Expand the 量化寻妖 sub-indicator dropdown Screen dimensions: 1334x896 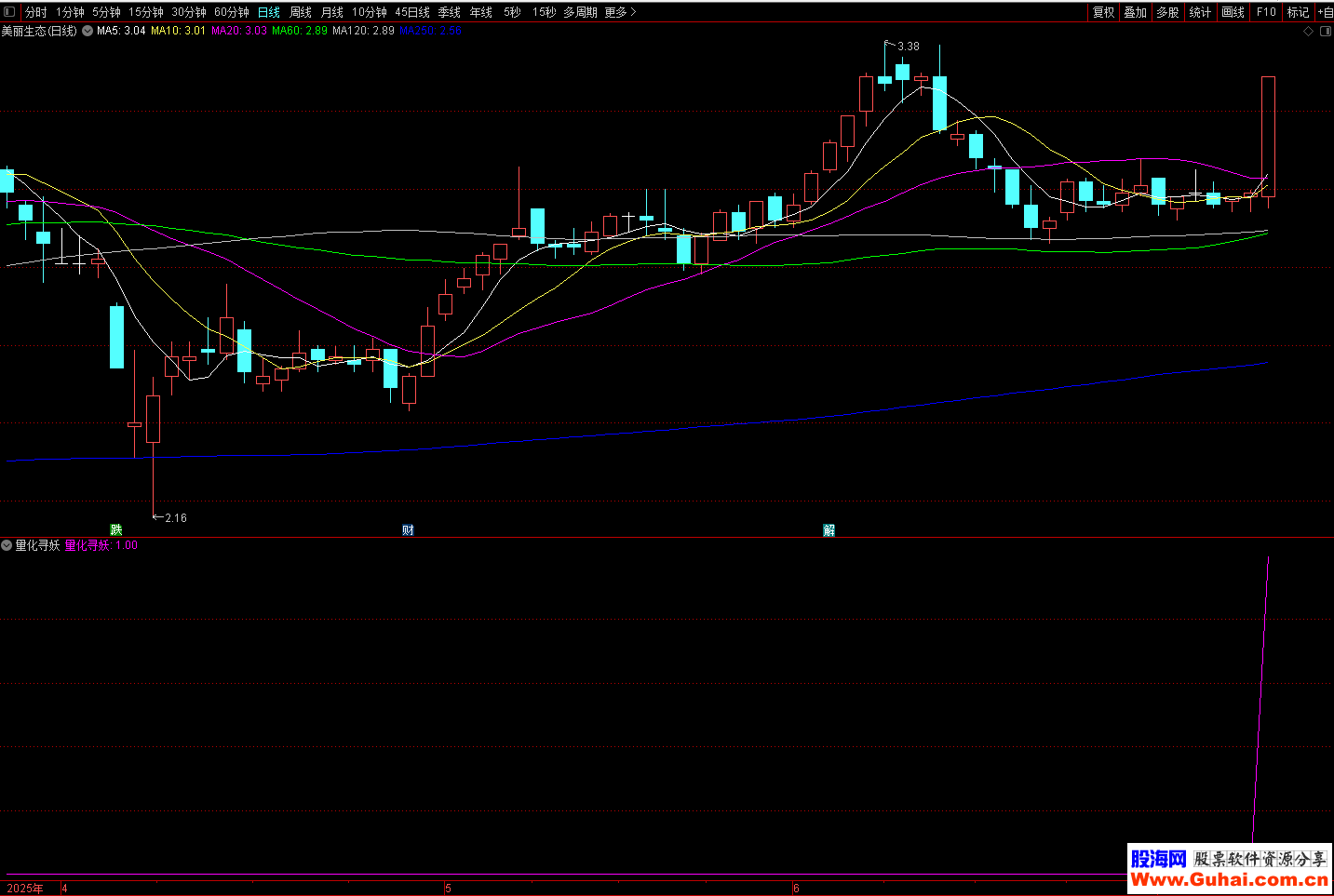7,545
